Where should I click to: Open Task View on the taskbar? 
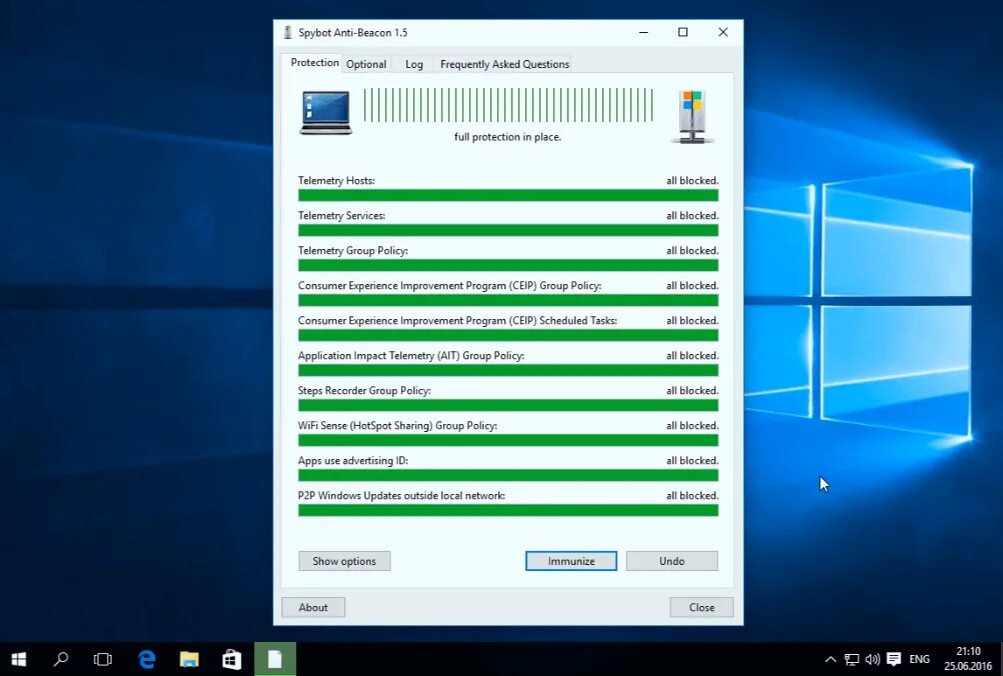pos(102,659)
